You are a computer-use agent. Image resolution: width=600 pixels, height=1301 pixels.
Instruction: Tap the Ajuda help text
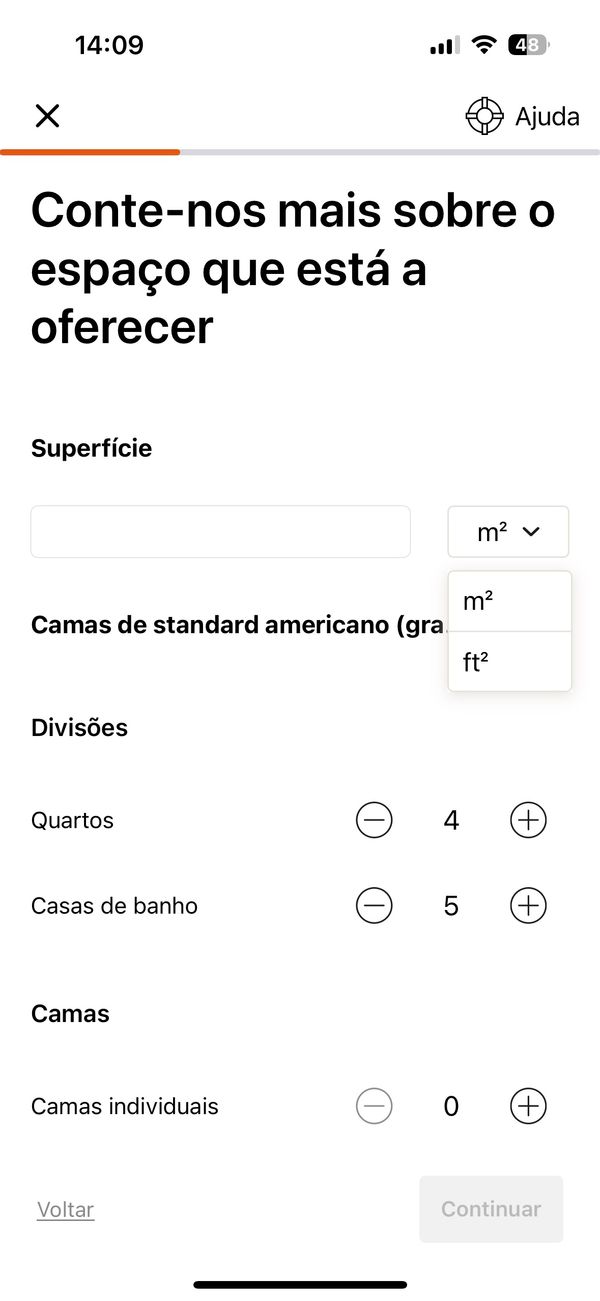click(547, 116)
